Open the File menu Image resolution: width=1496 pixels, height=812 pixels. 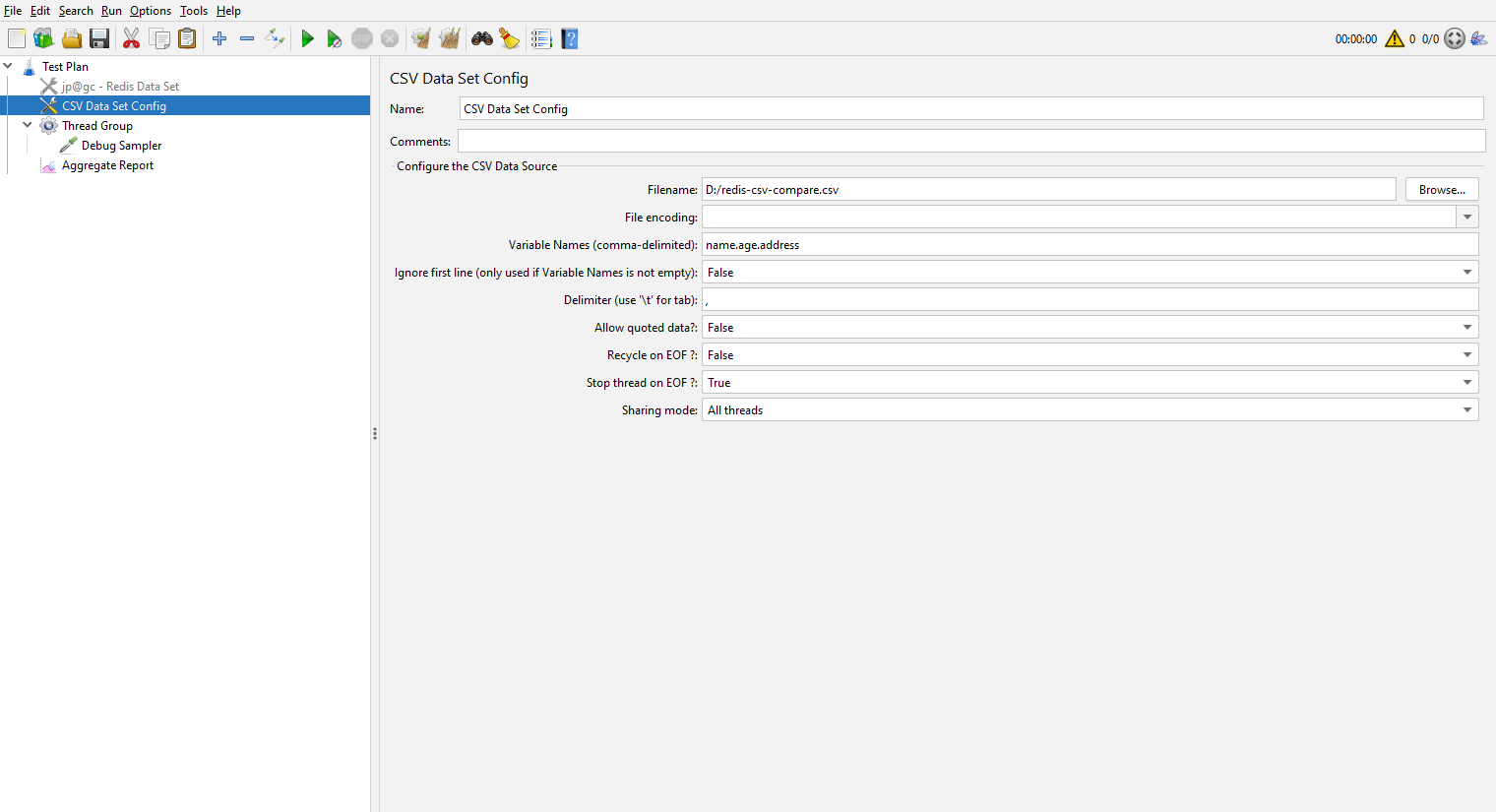point(13,11)
